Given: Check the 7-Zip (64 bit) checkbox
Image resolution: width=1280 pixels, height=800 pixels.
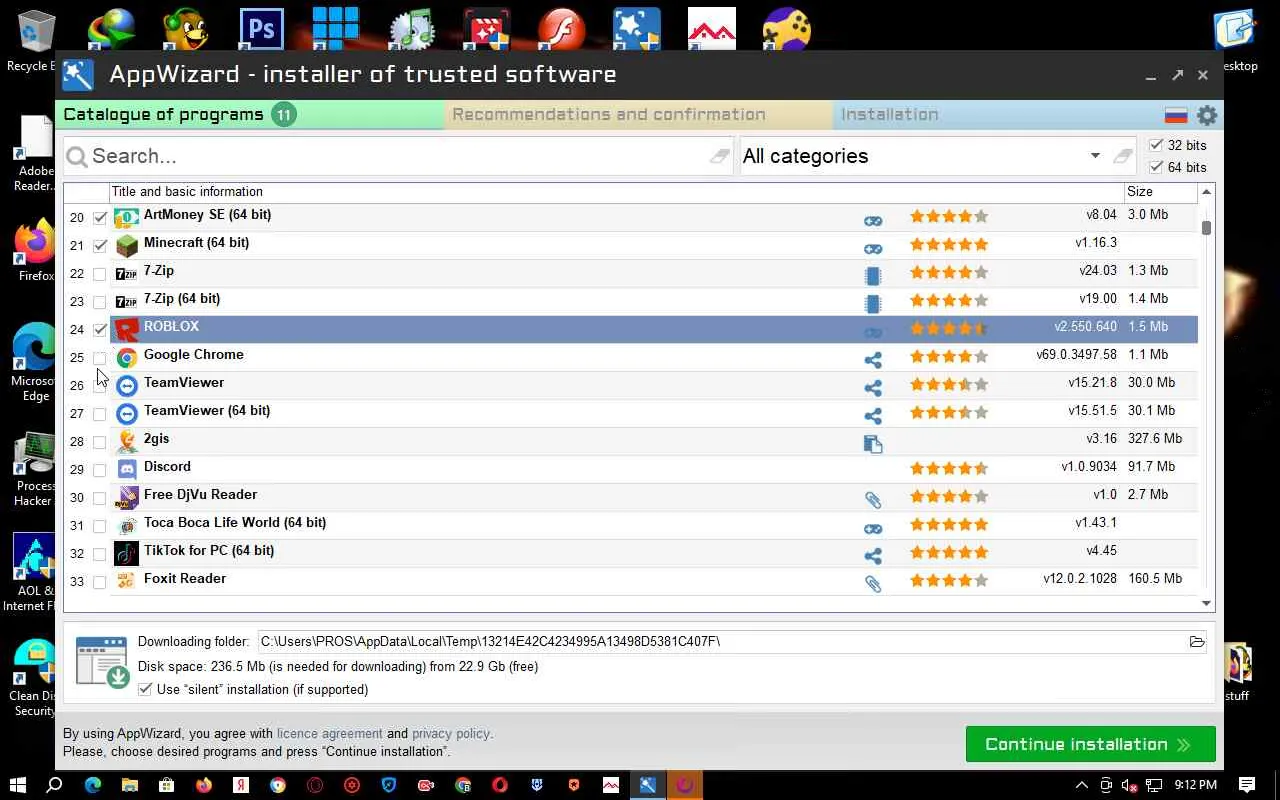Looking at the screenshot, I should (100, 301).
